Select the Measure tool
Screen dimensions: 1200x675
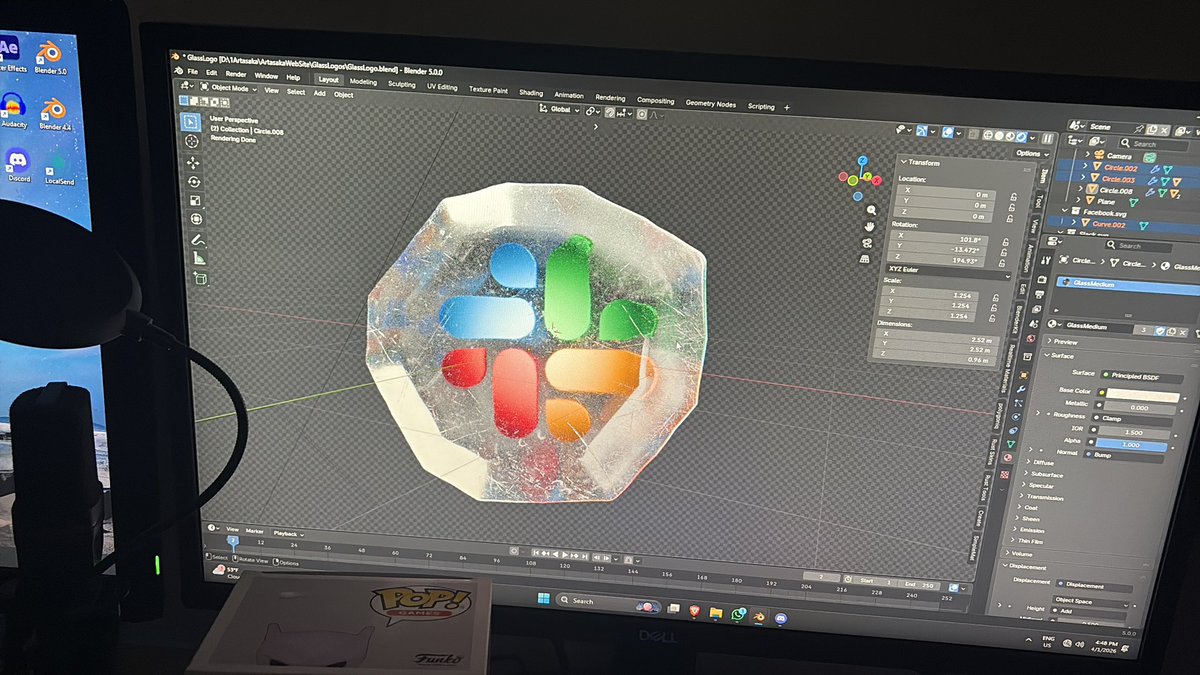[198, 258]
